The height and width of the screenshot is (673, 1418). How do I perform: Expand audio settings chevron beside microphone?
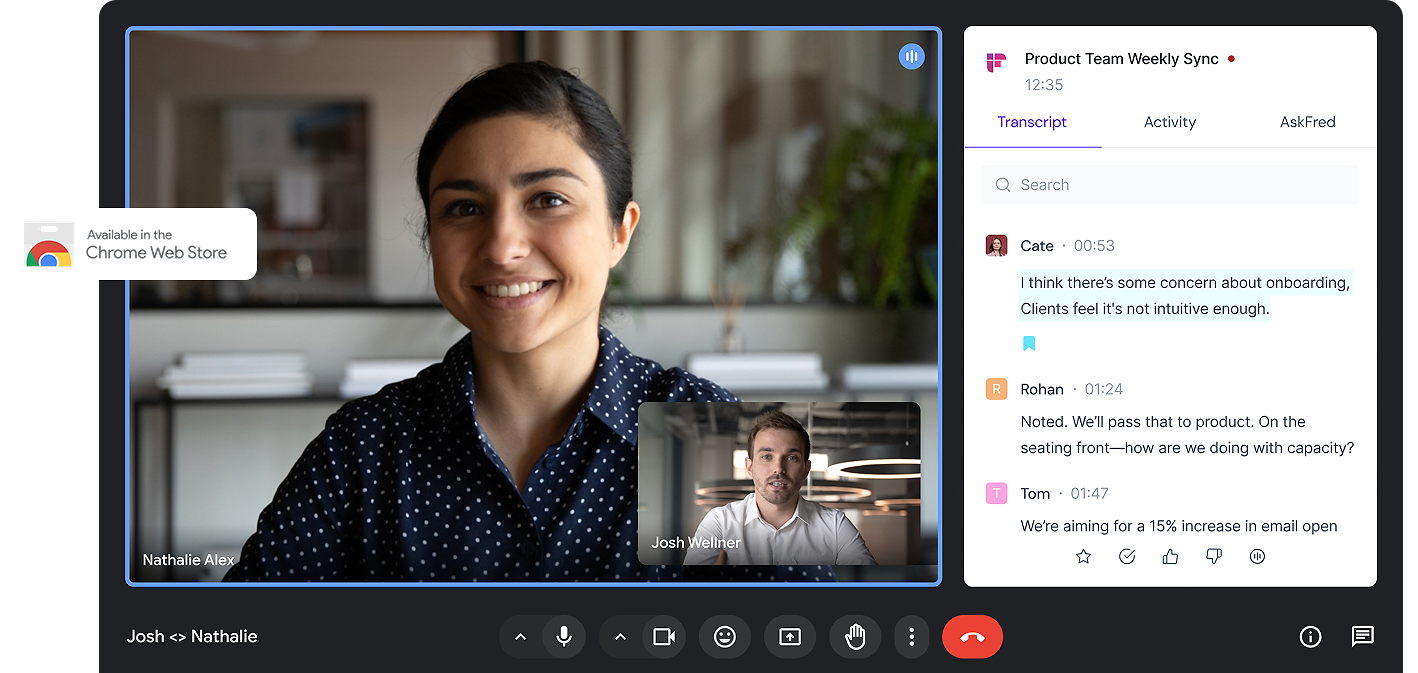[520, 636]
